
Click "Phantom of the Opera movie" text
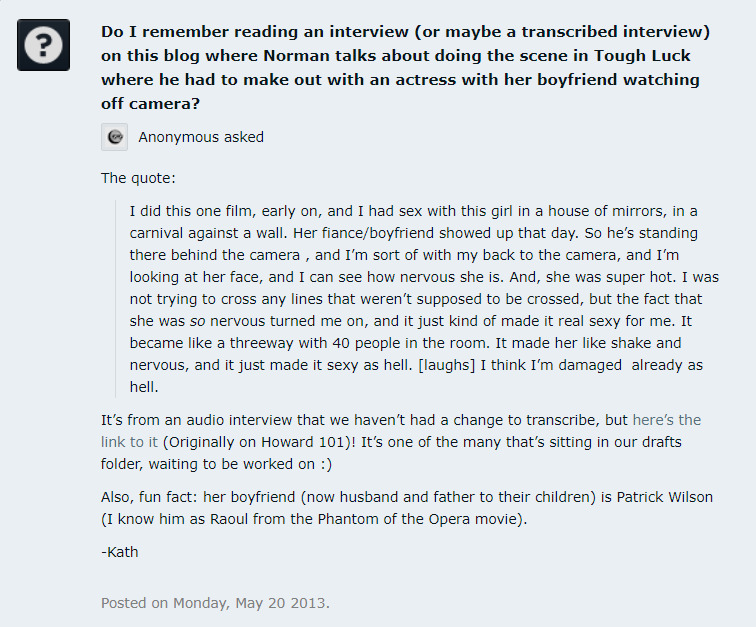pyautogui.click(x=417, y=519)
